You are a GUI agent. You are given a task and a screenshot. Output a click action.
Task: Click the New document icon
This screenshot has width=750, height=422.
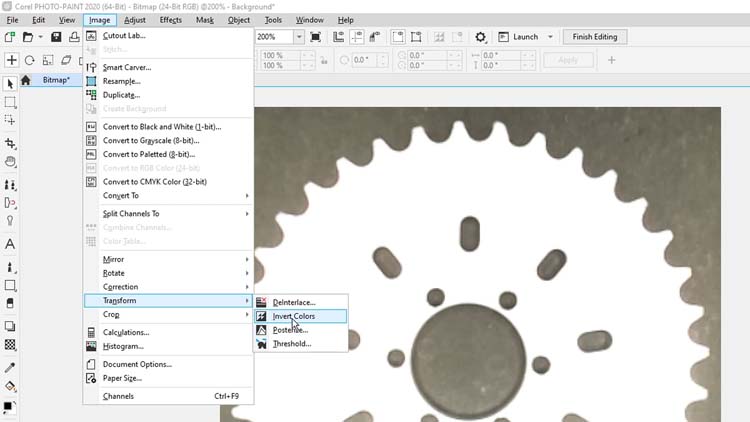pos(10,37)
